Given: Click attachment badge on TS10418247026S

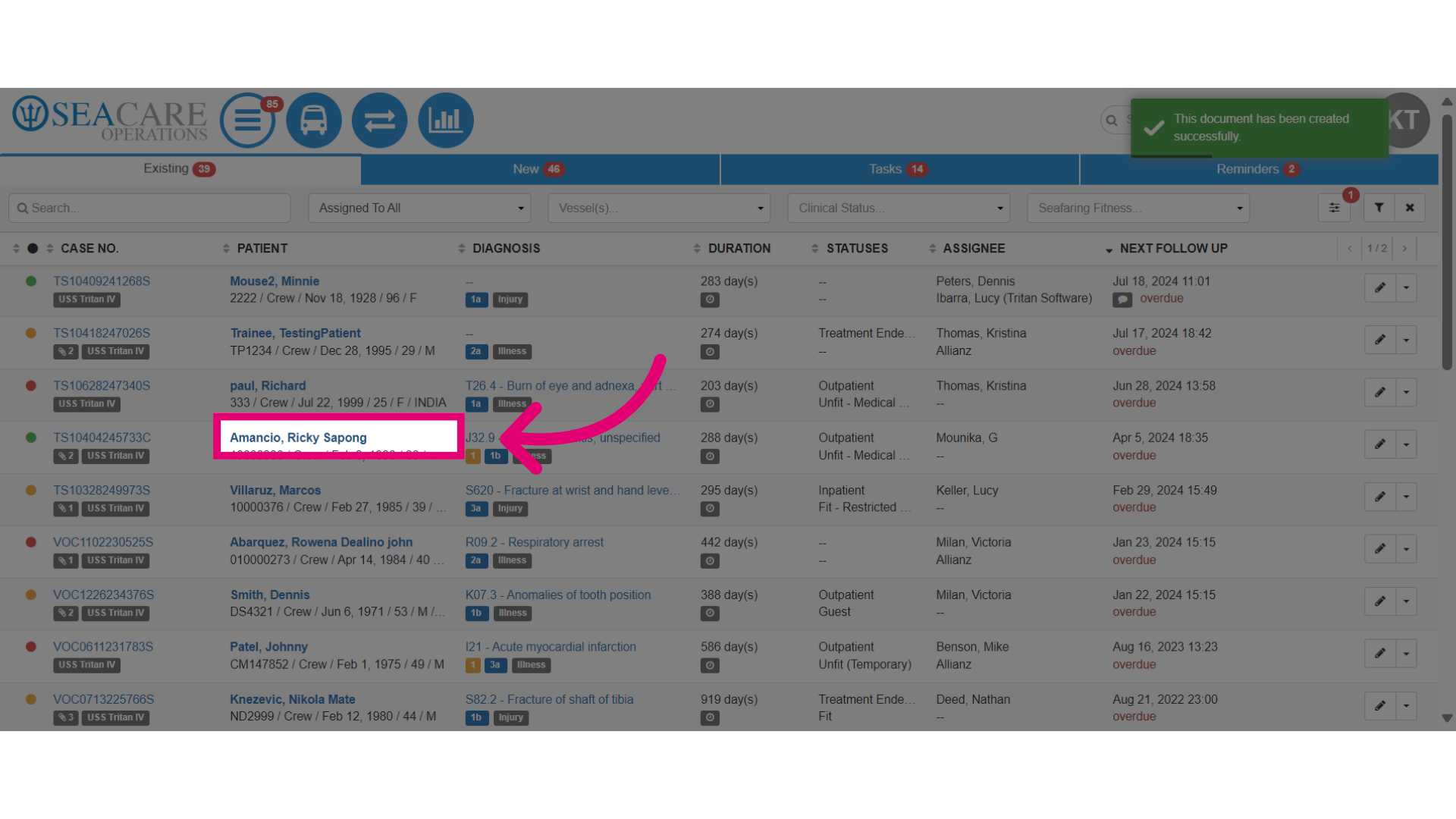Looking at the screenshot, I should pyautogui.click(x=66, y=351).
